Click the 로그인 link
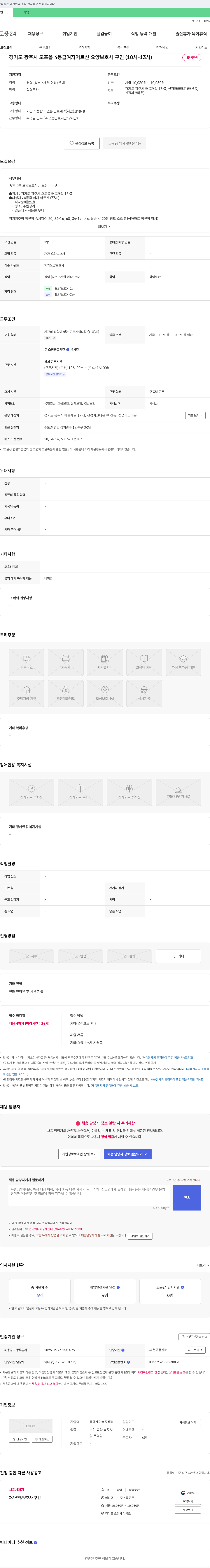 196,21
